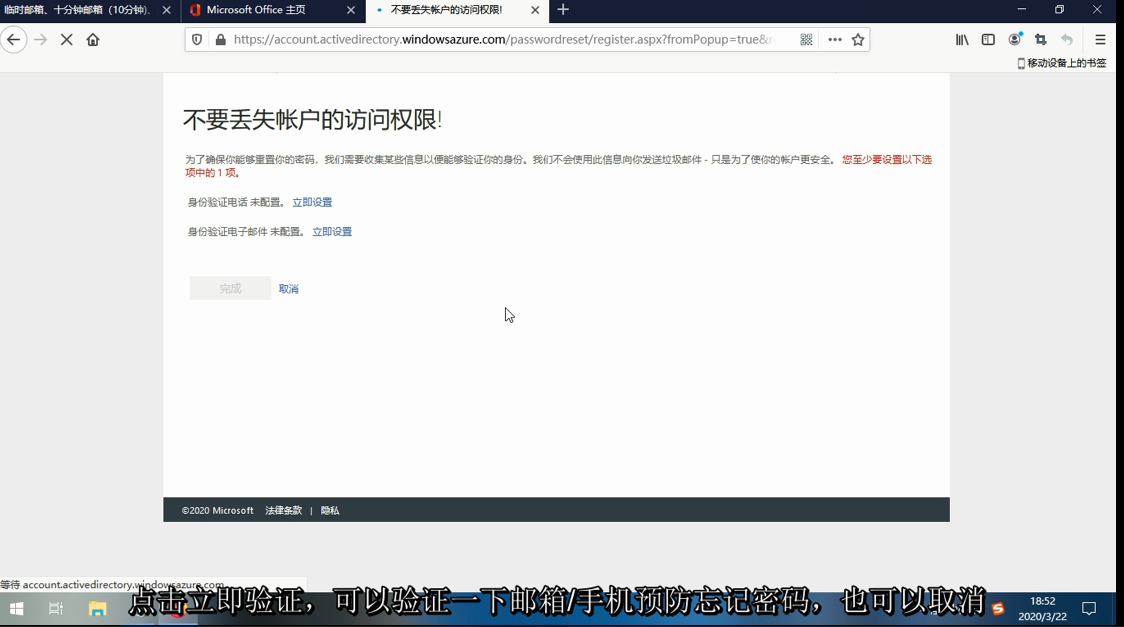Open the Windows Start menu
This screenshot has height=627, width=1124.
(16, 609)
